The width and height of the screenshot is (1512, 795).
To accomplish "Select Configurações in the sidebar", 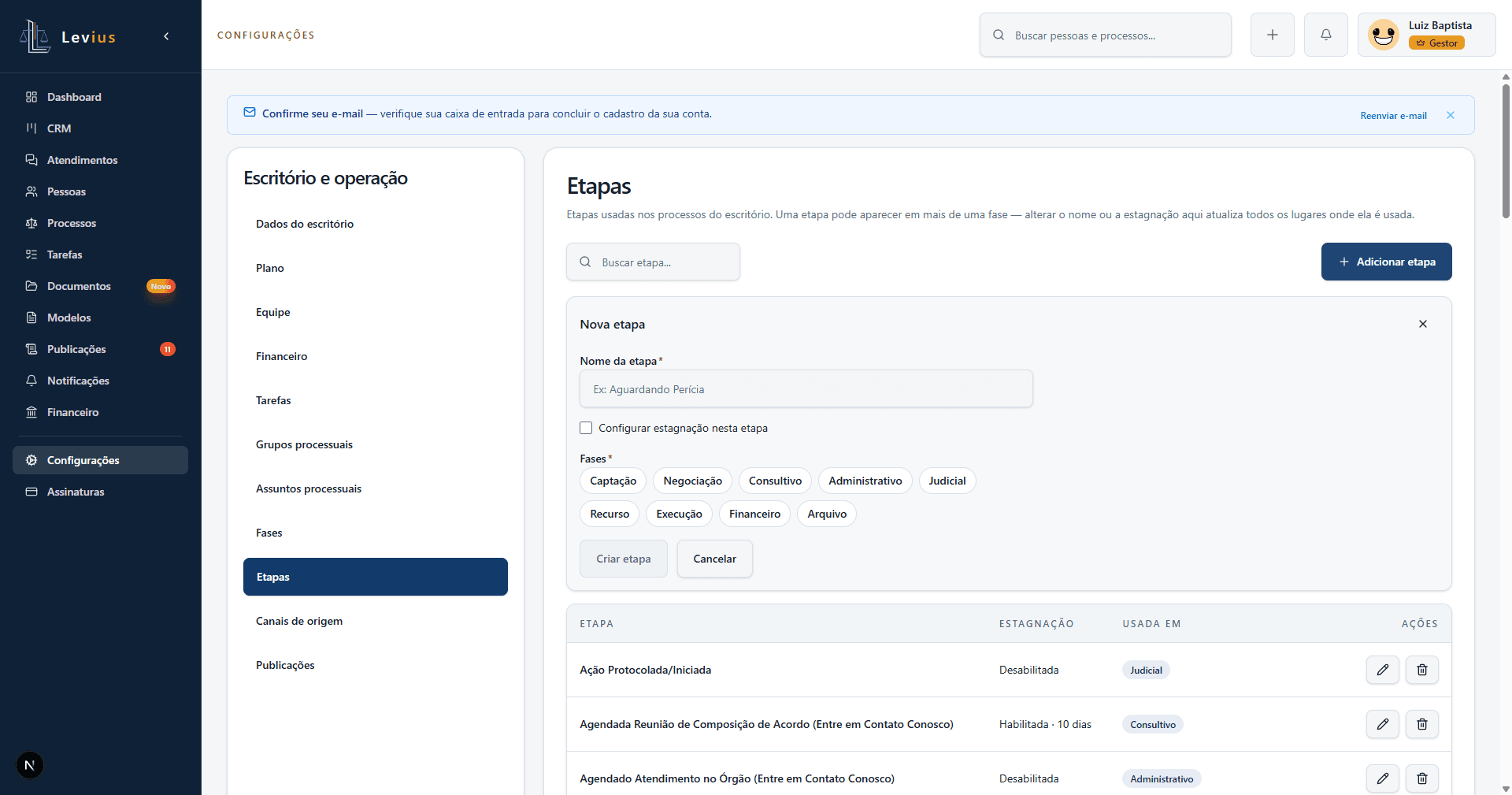I will [100, 460].
